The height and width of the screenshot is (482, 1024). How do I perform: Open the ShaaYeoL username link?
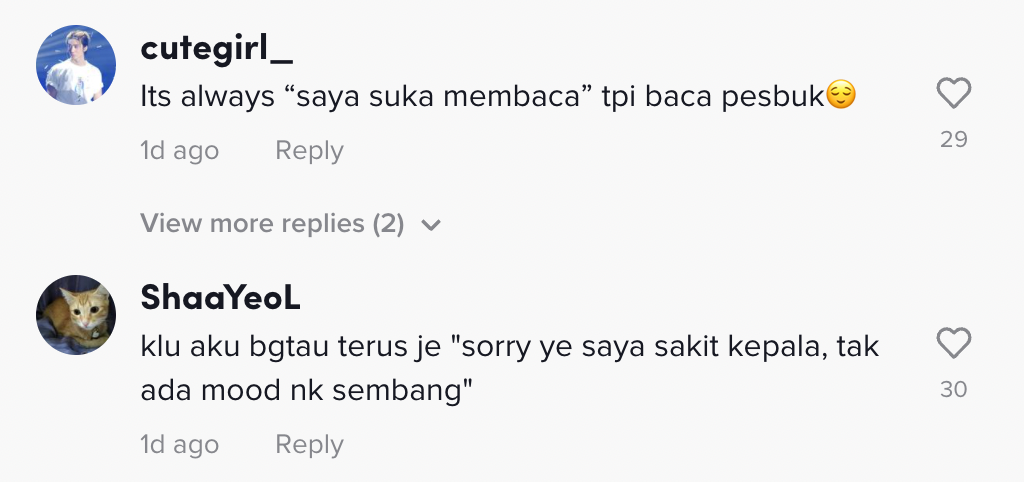(220, 297)
